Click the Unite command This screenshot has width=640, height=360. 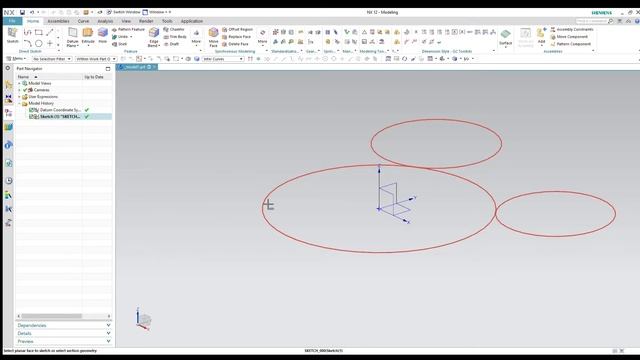tap(122, 37)
